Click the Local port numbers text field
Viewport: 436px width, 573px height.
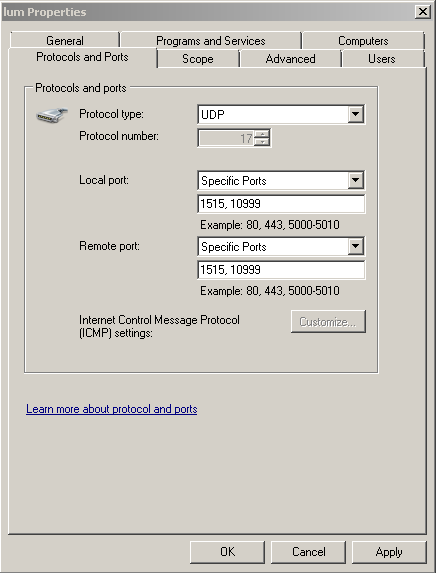click(281, 204)
